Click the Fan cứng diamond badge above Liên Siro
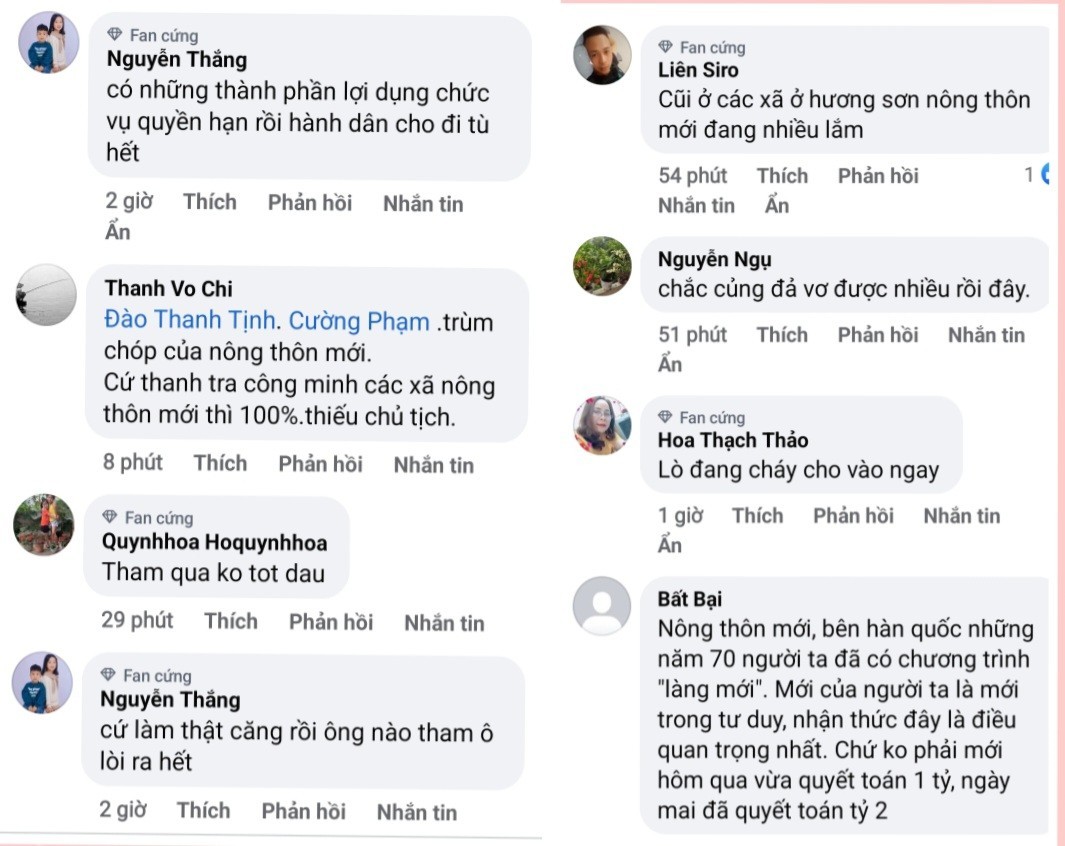 [666, 47]
